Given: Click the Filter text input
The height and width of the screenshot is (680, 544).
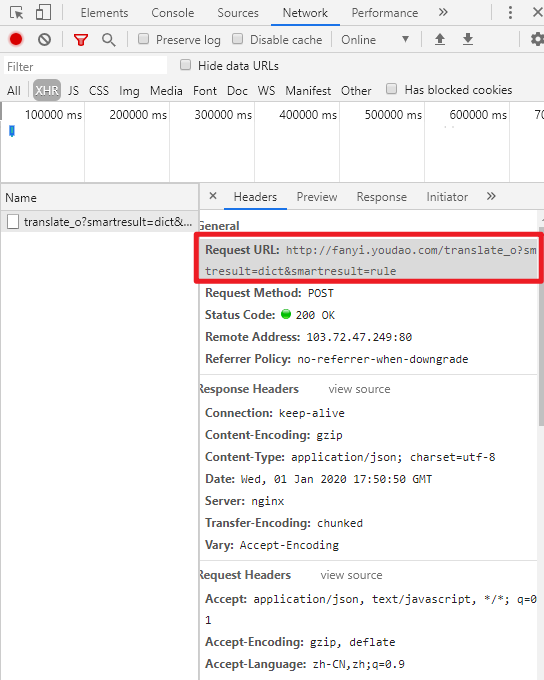Looking at the screenshot, I should [x=85, y=66].
